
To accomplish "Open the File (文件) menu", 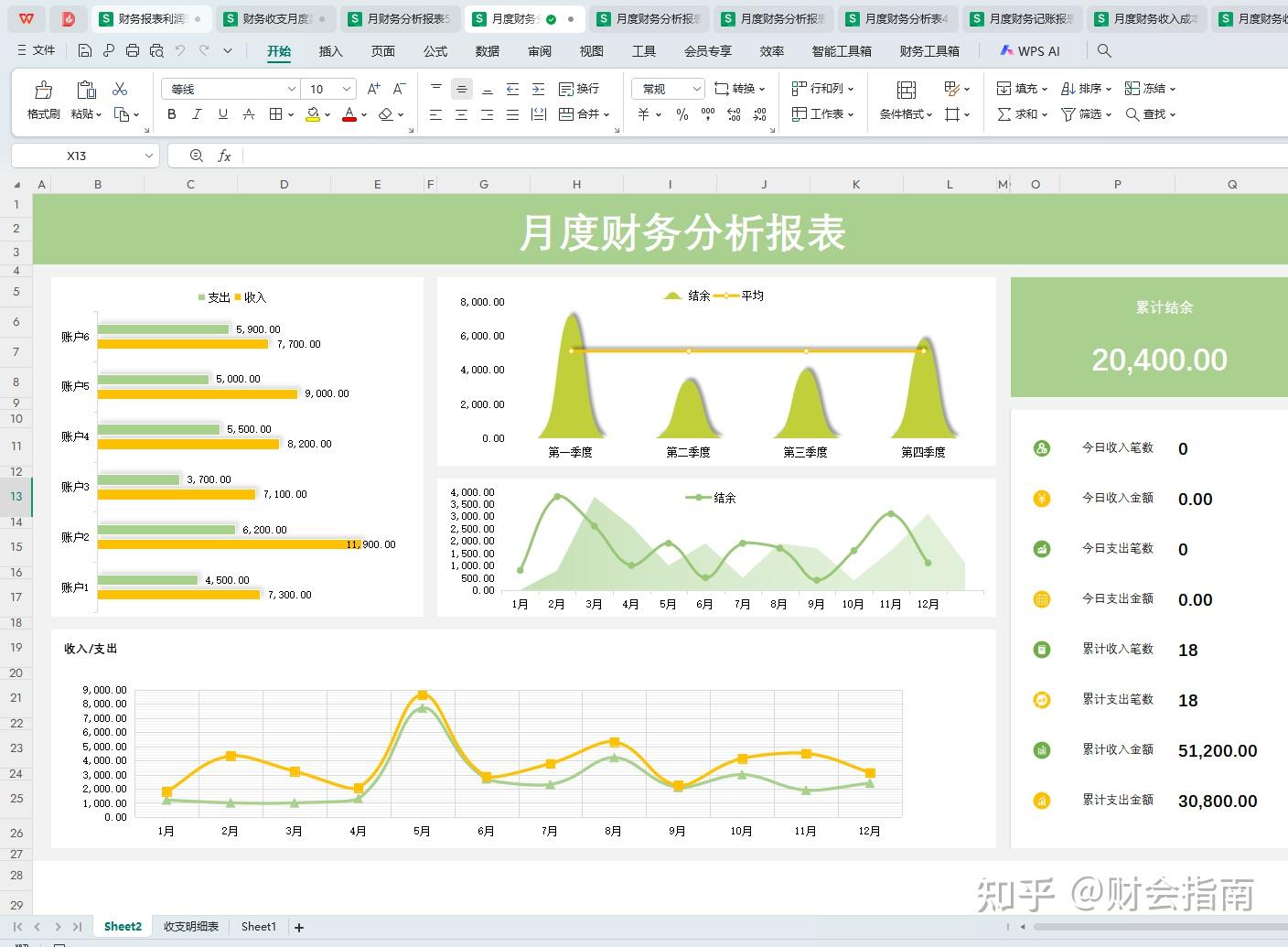I will click(x=37, y=51).
